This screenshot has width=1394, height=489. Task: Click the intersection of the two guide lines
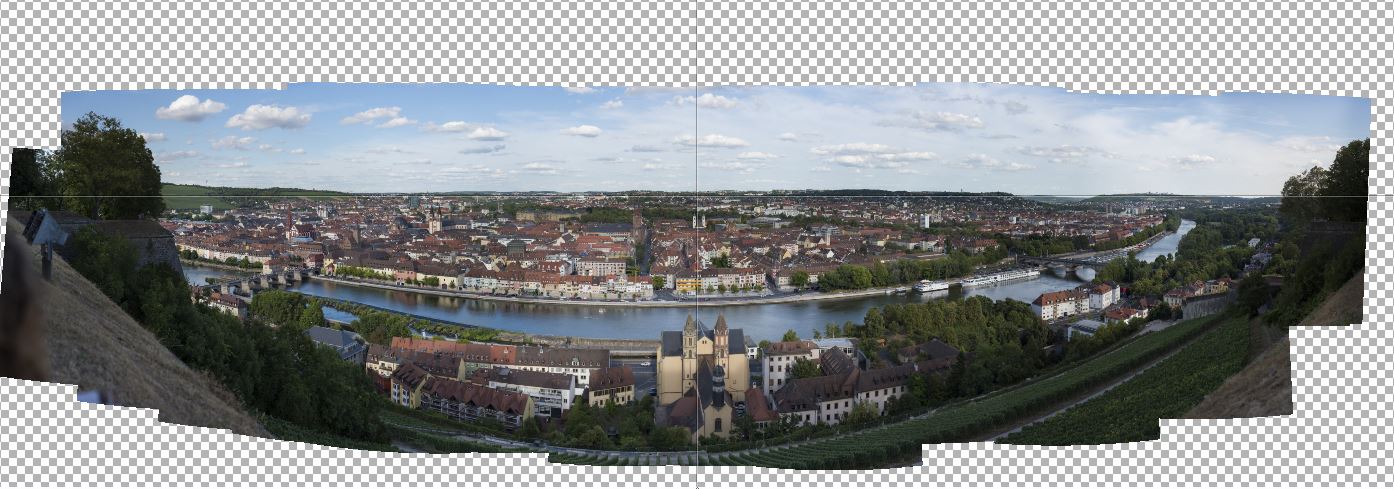coord(697,196)
